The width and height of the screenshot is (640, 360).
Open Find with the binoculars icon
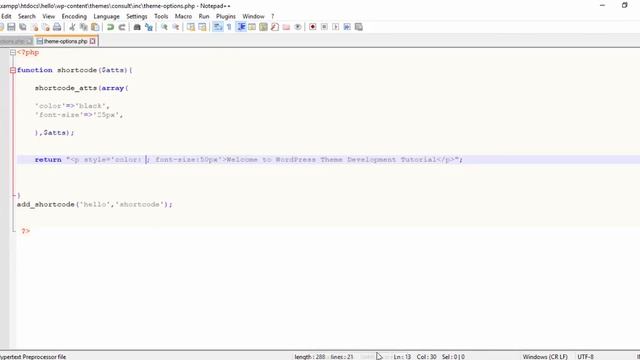[x=137, y=27]
